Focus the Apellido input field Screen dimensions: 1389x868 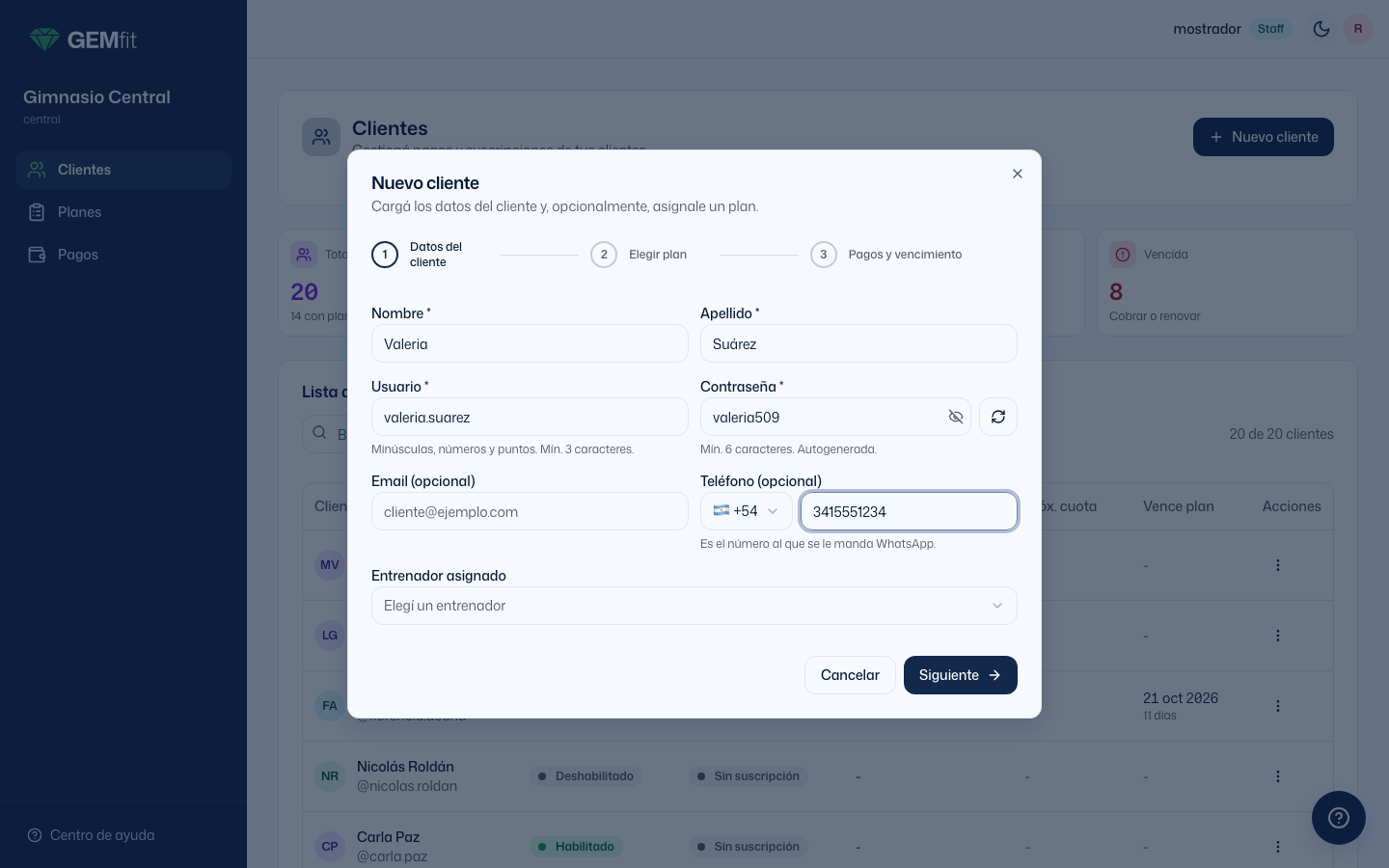[858, 343]
